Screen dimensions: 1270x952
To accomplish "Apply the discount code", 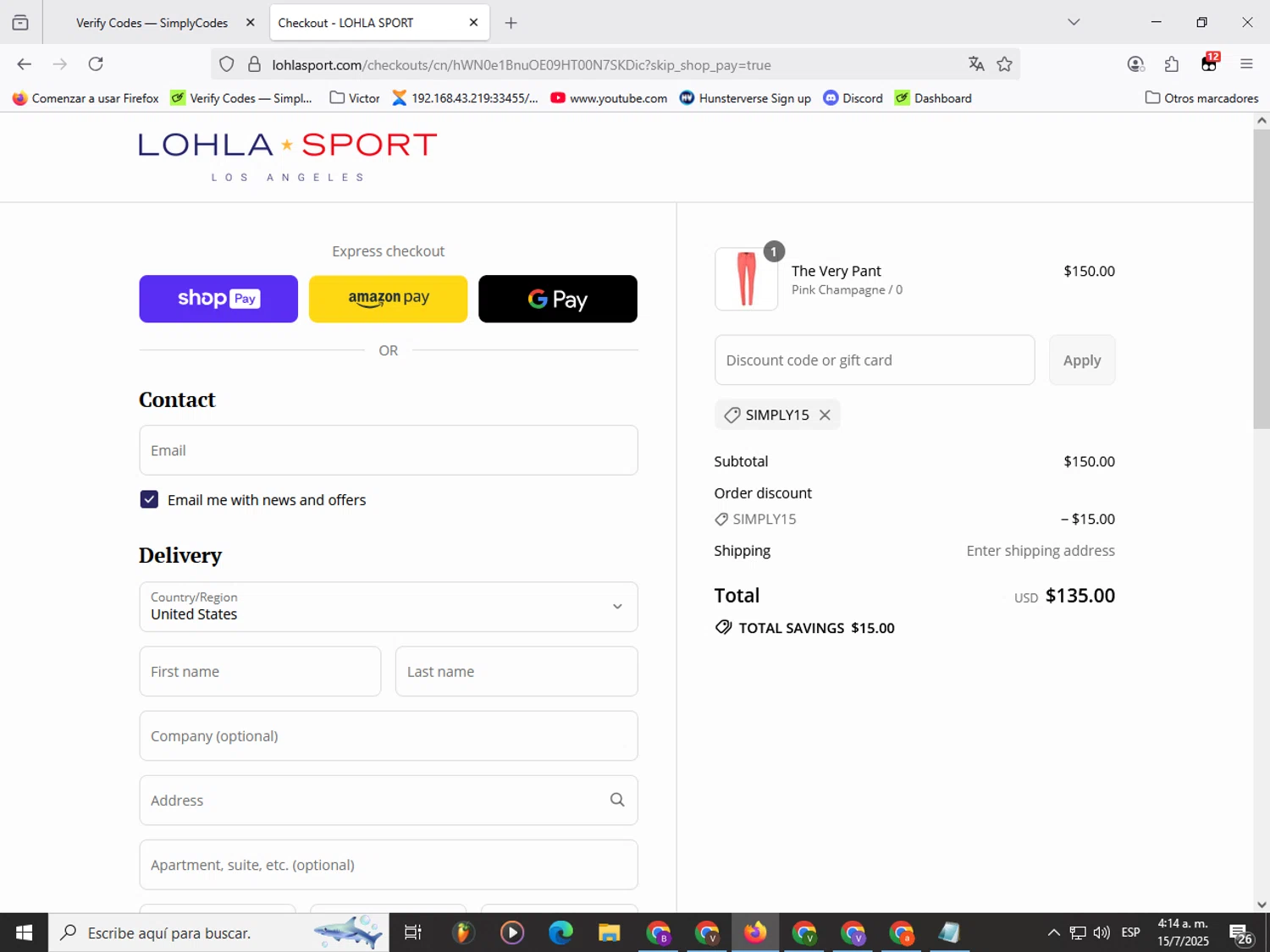I will [x=1082, y=360].
